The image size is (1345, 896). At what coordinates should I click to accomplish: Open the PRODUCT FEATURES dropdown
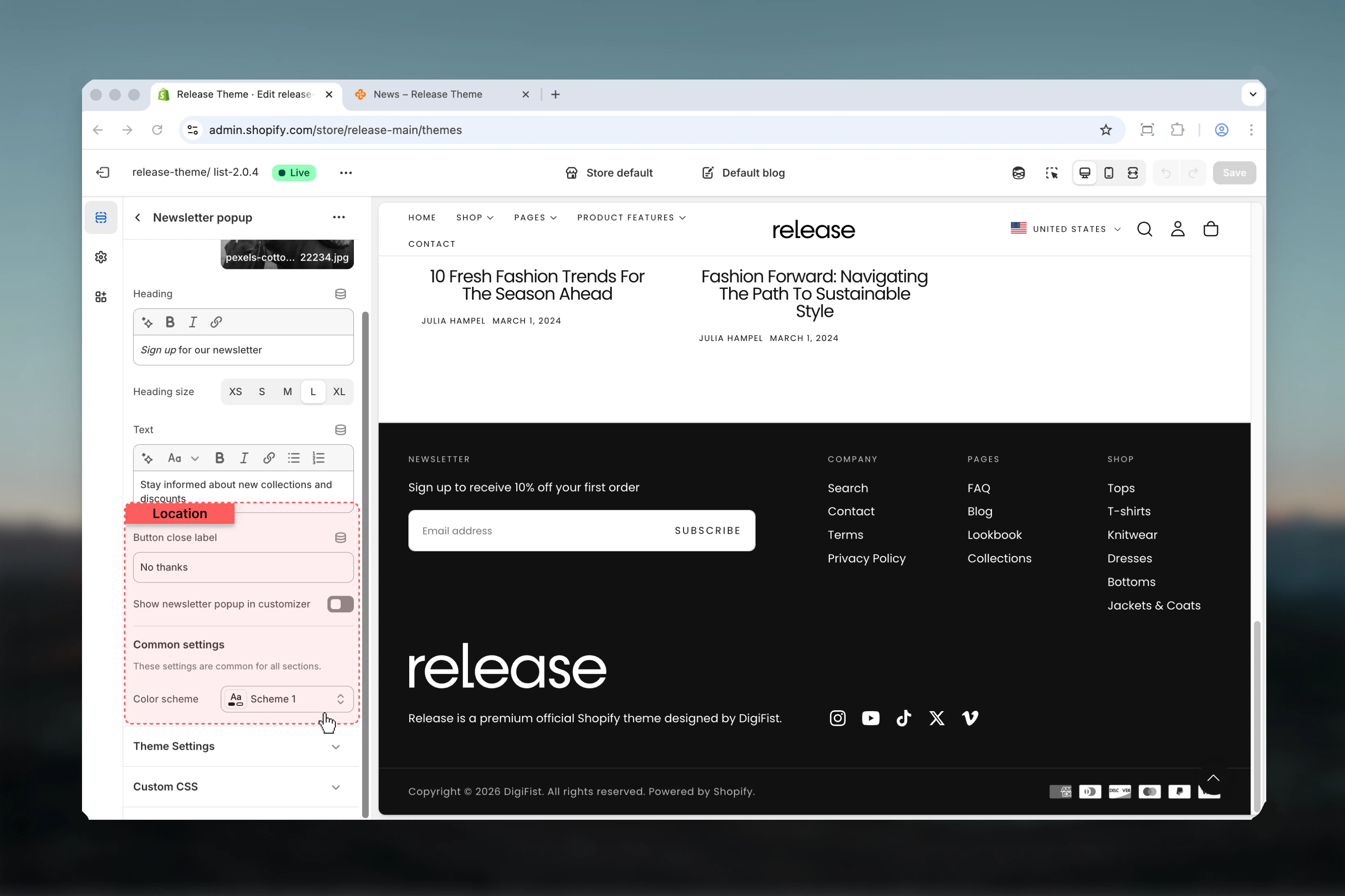coord(631,218)
